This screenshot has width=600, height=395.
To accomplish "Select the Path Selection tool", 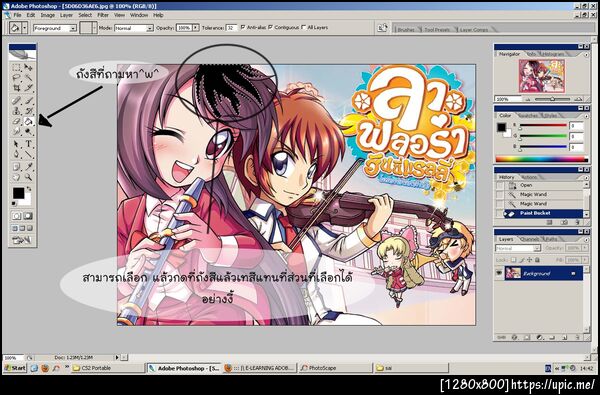I will tap(16, 144).
